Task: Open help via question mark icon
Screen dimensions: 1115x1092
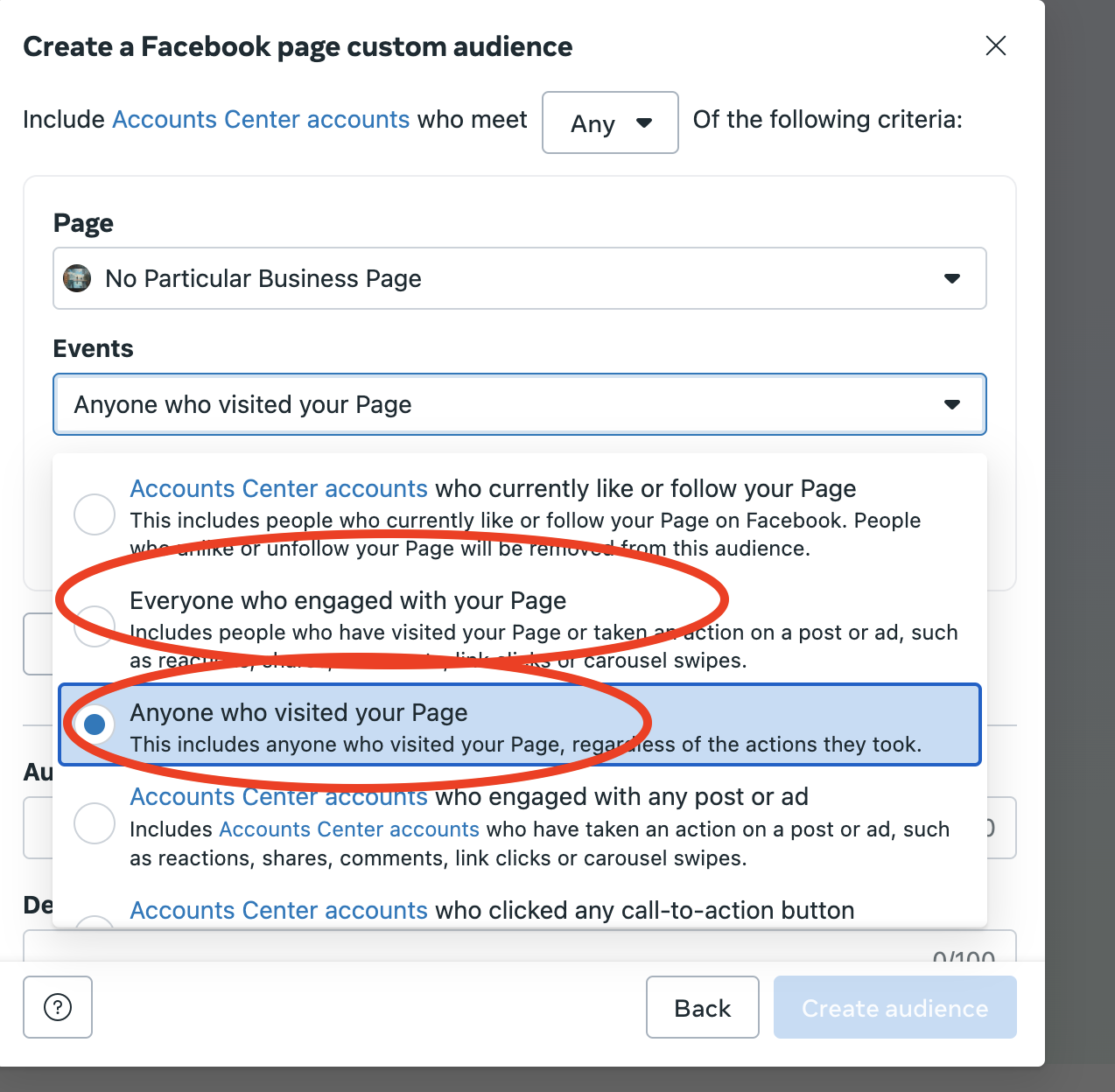Action: pos(58,1007)
